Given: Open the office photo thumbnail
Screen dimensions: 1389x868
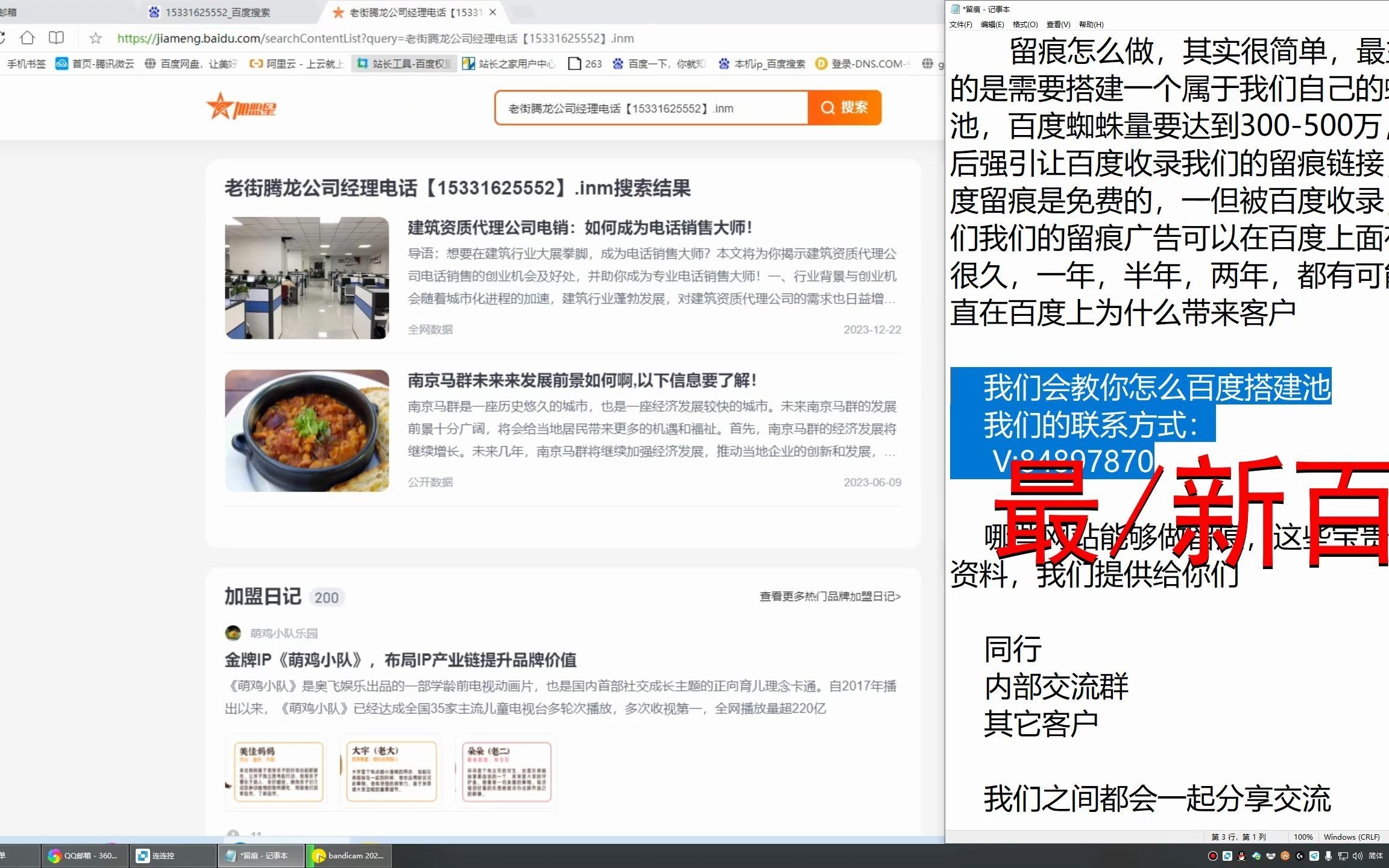Looking at the screenshot, I should (307, 278).
